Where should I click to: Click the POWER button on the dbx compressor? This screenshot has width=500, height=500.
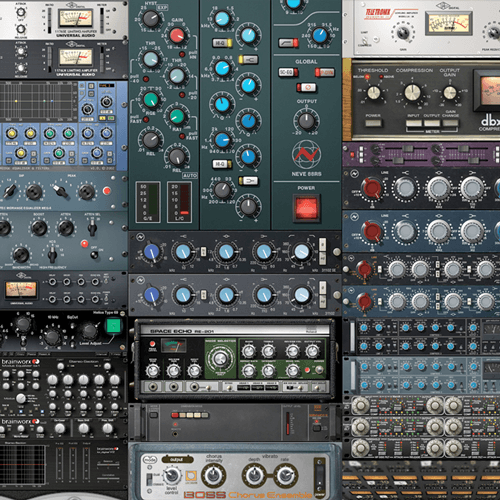click(x=373, y=123)
